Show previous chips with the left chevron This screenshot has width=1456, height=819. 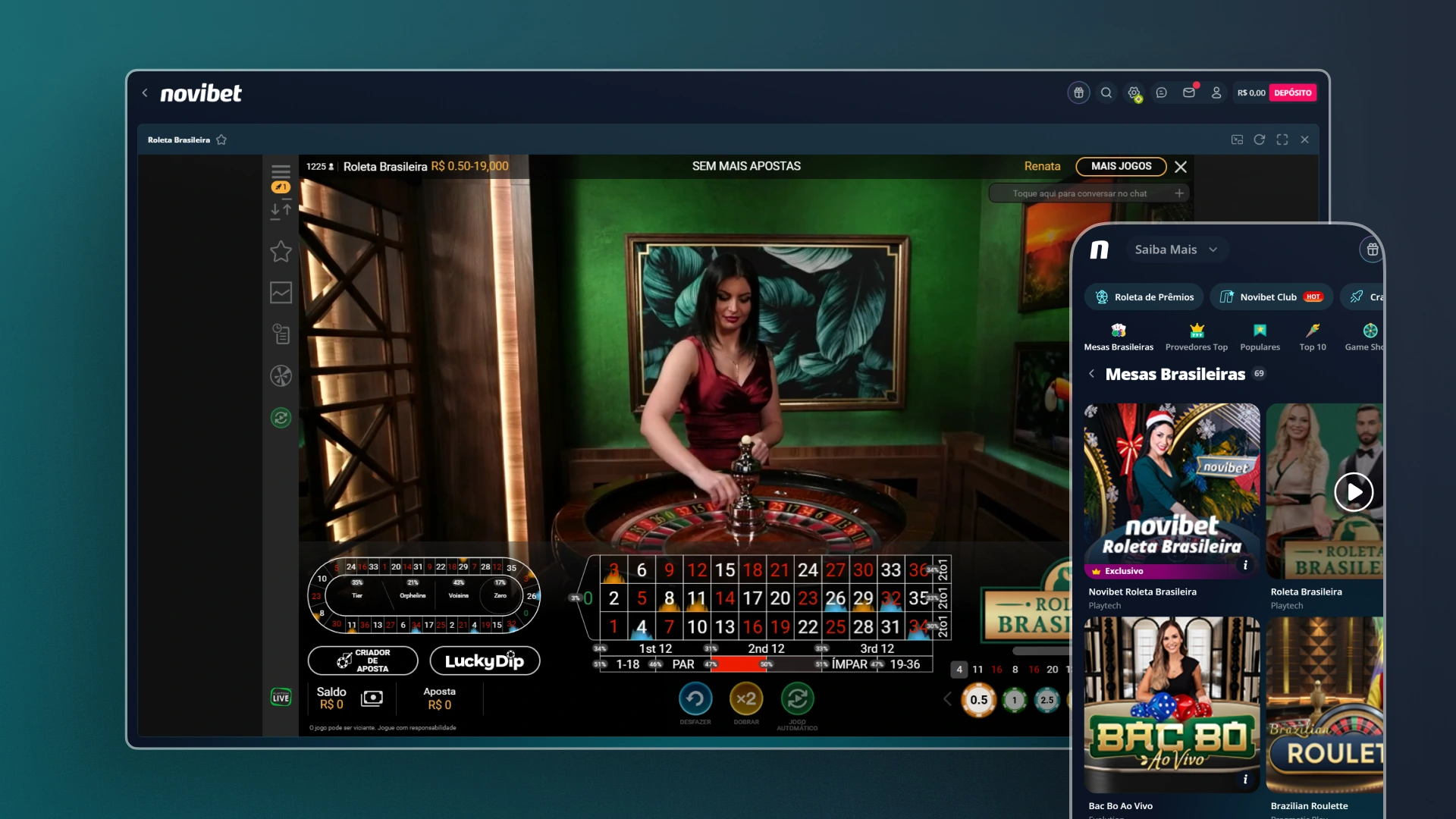click(x=947, y=699)
